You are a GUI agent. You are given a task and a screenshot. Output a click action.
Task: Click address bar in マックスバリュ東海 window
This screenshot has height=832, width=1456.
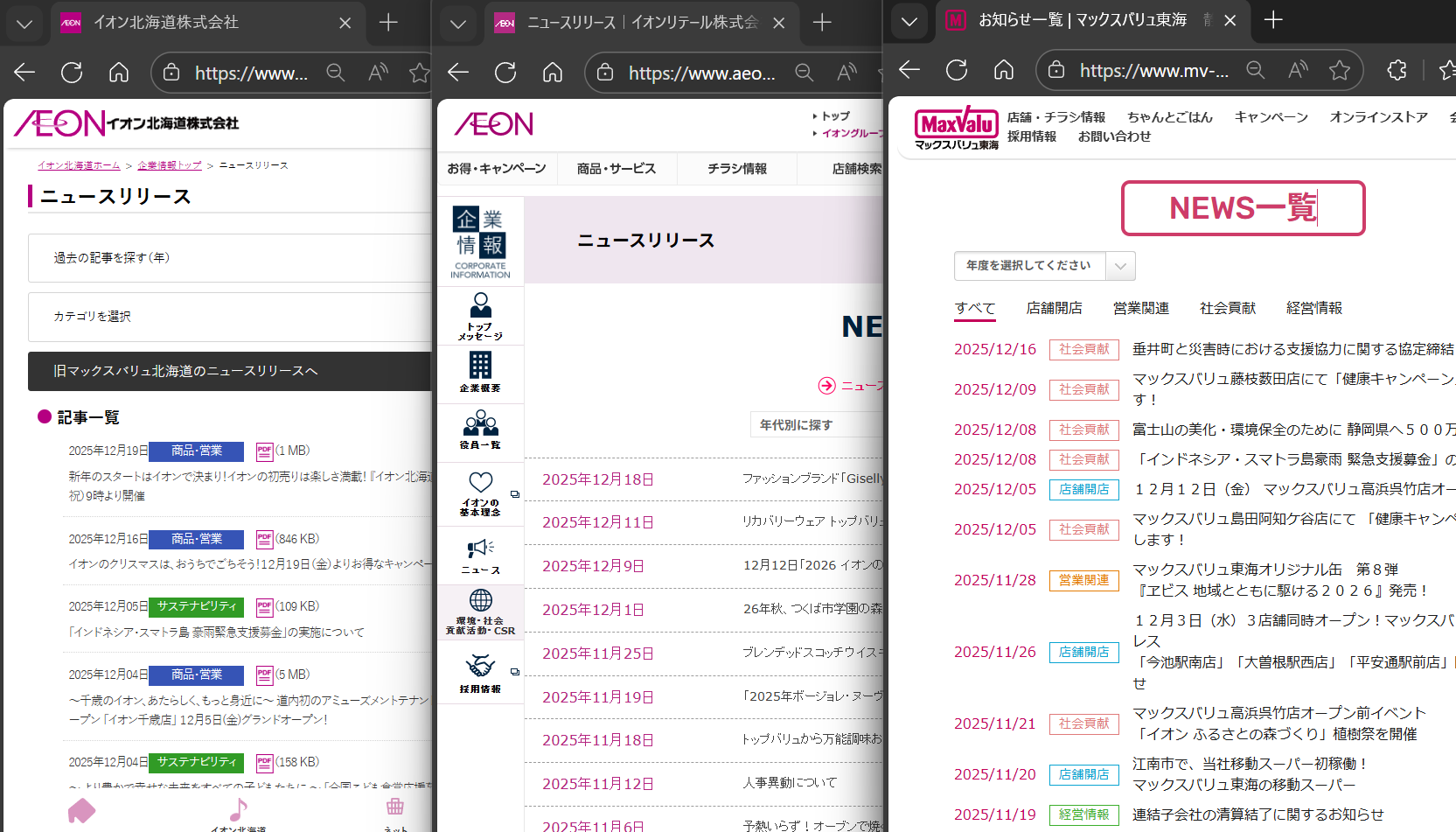coord(1154,70)
